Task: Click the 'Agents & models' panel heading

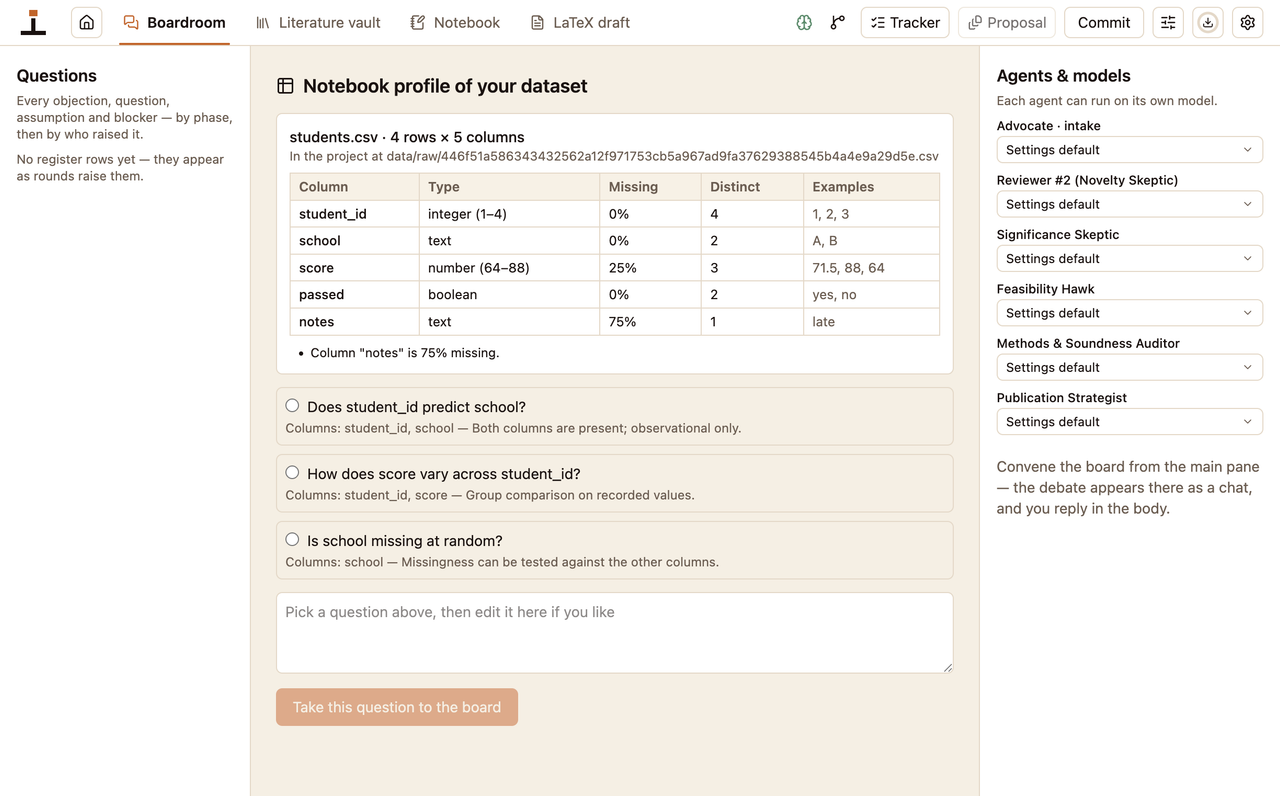Action: 1064,76
